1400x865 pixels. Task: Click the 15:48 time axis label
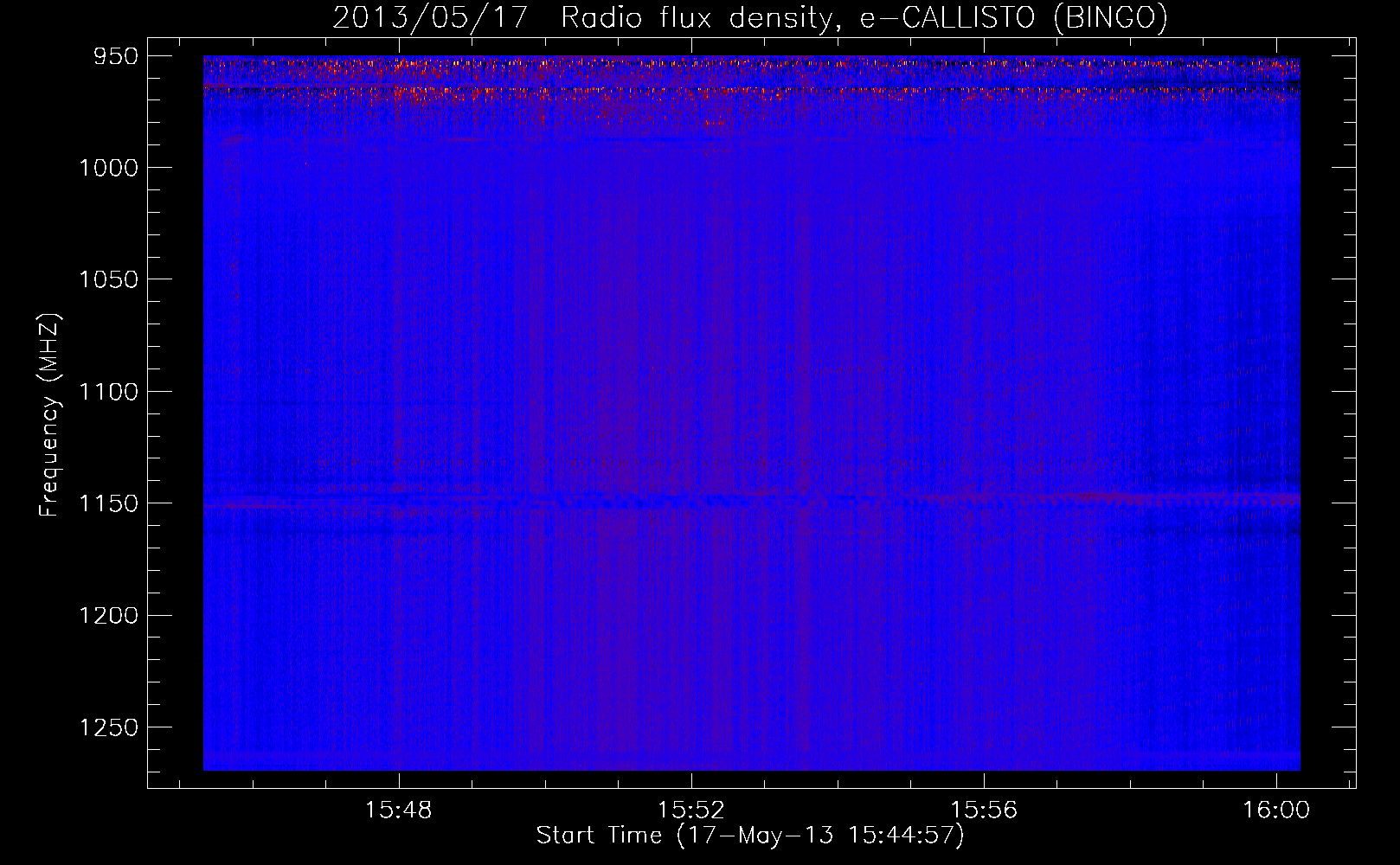(x=399, y=811)
